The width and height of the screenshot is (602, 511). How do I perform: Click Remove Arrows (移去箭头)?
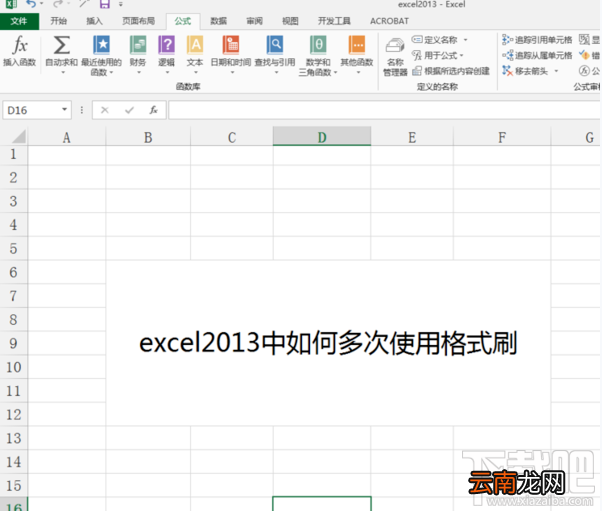[x=525, y=71]
